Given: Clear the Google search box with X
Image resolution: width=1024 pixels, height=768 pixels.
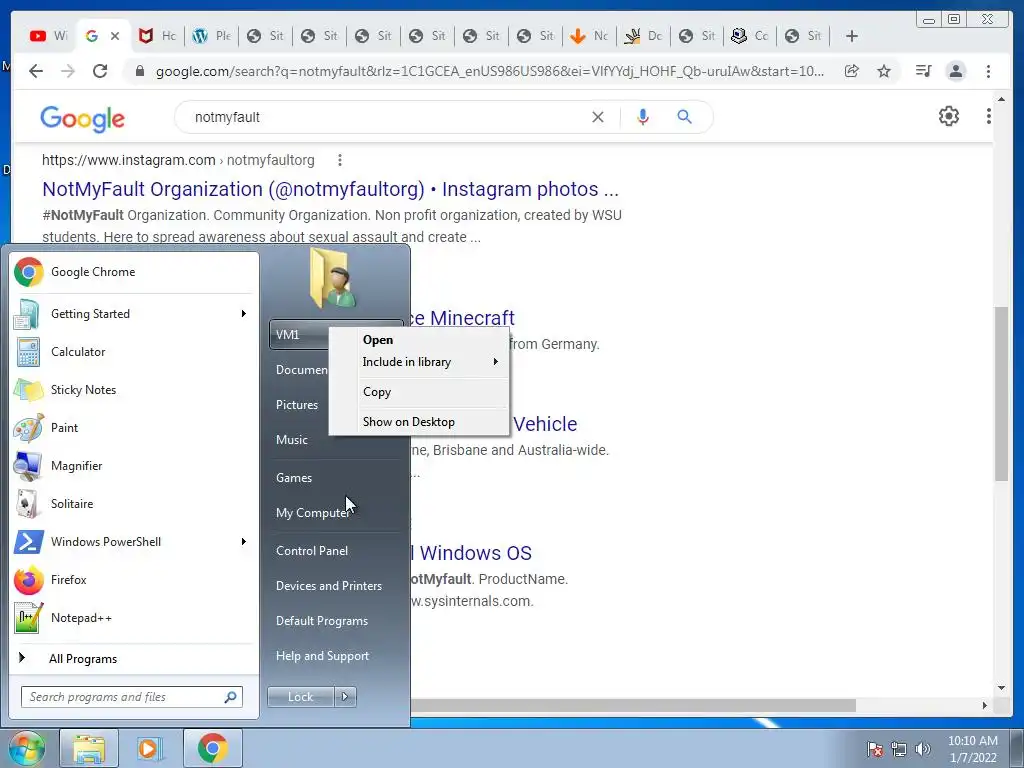Looking at the screenshot, I should click(x=598, y=117).
